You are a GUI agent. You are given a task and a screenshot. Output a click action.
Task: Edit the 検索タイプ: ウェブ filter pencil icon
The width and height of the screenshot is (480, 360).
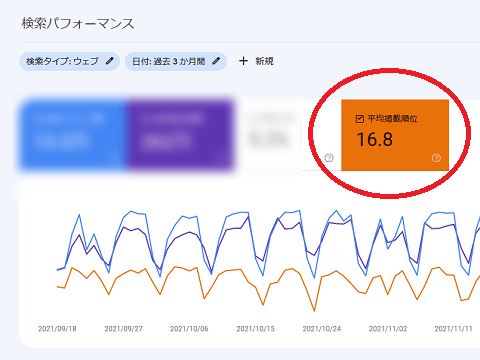point(110,61)
